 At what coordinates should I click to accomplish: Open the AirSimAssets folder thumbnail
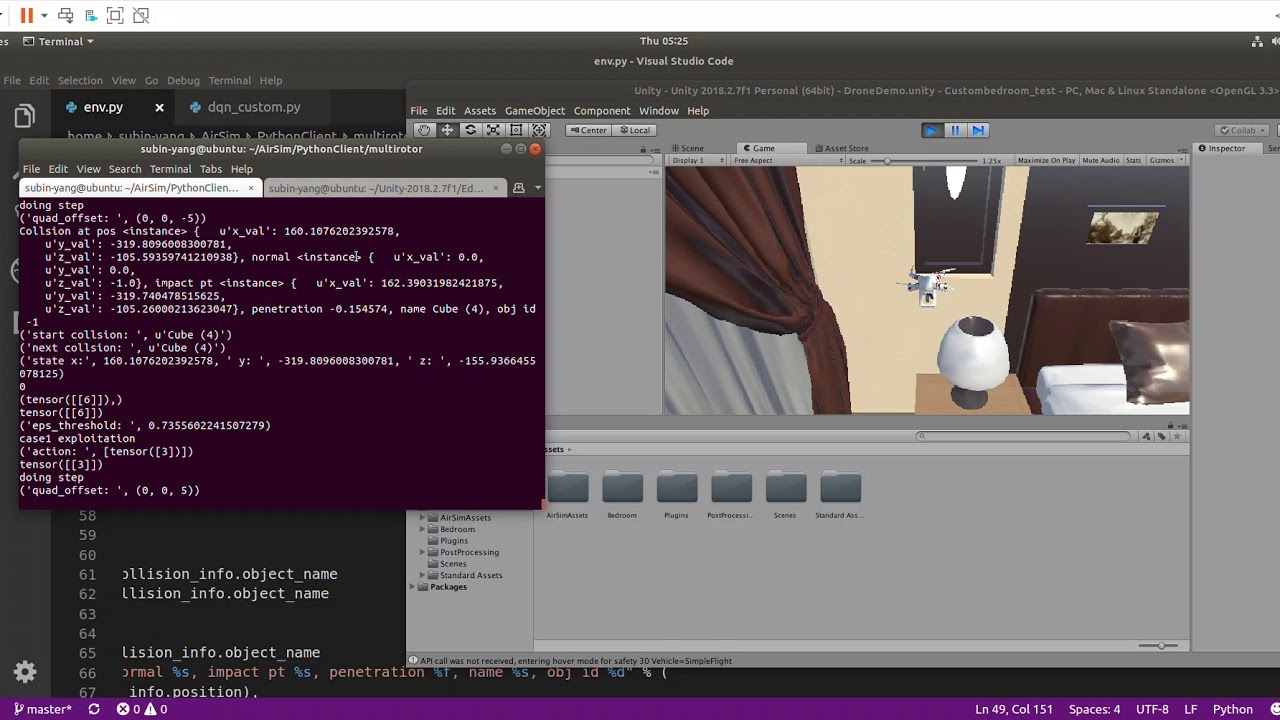point(568,488)
